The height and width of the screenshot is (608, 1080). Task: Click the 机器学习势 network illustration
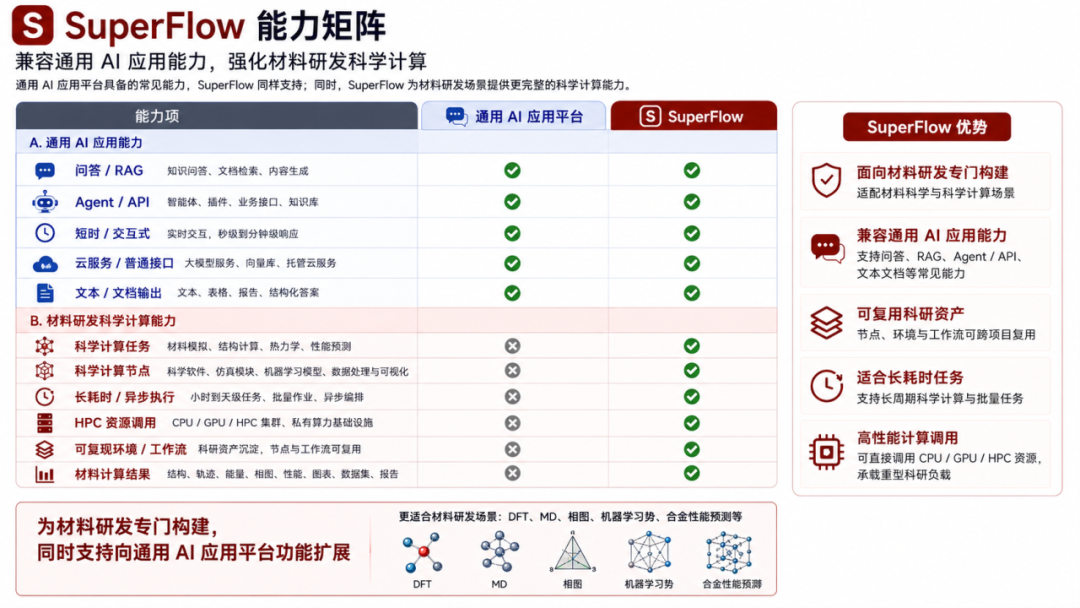tap(649, 552)
